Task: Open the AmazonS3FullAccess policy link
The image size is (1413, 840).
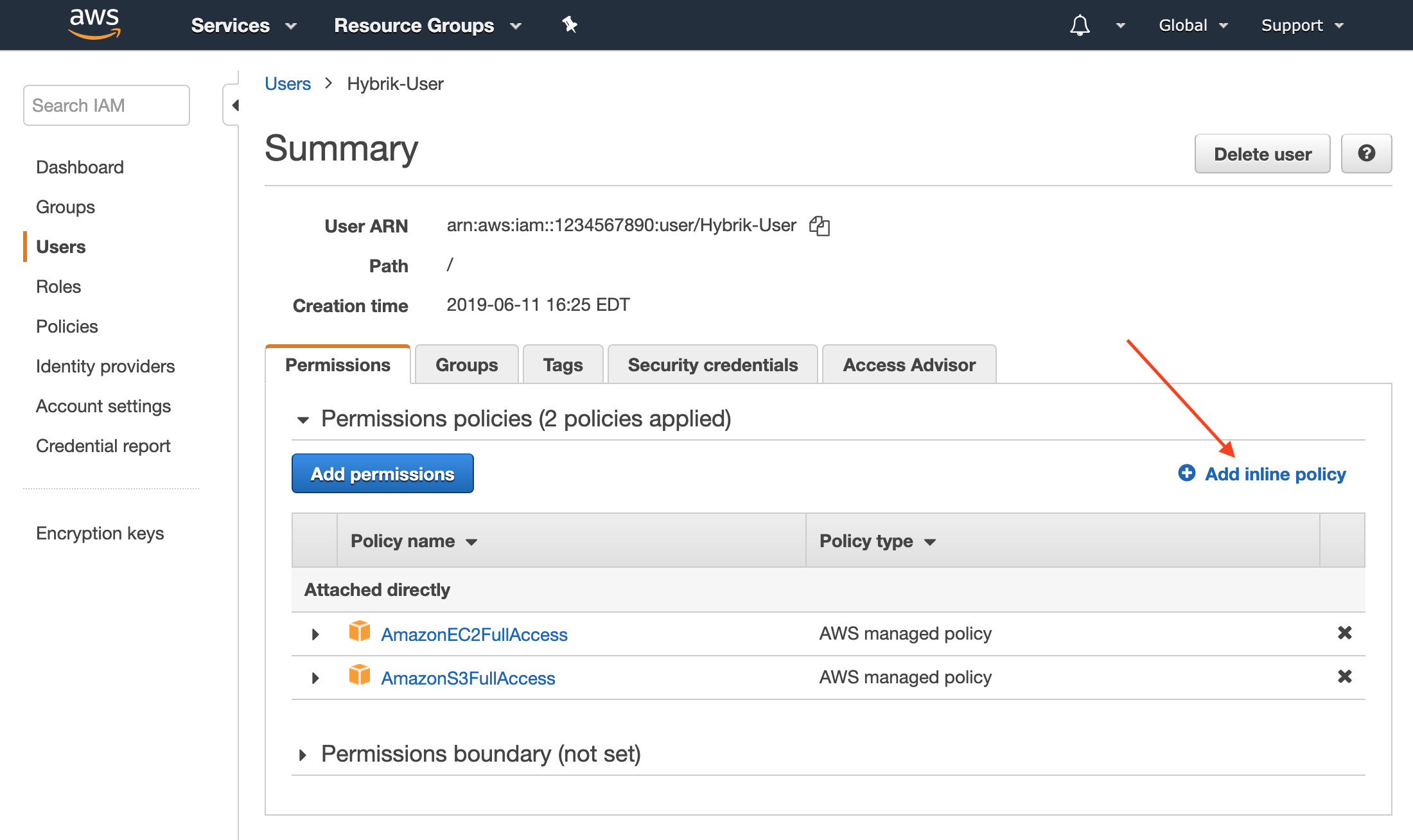Action: coord(468,678)
